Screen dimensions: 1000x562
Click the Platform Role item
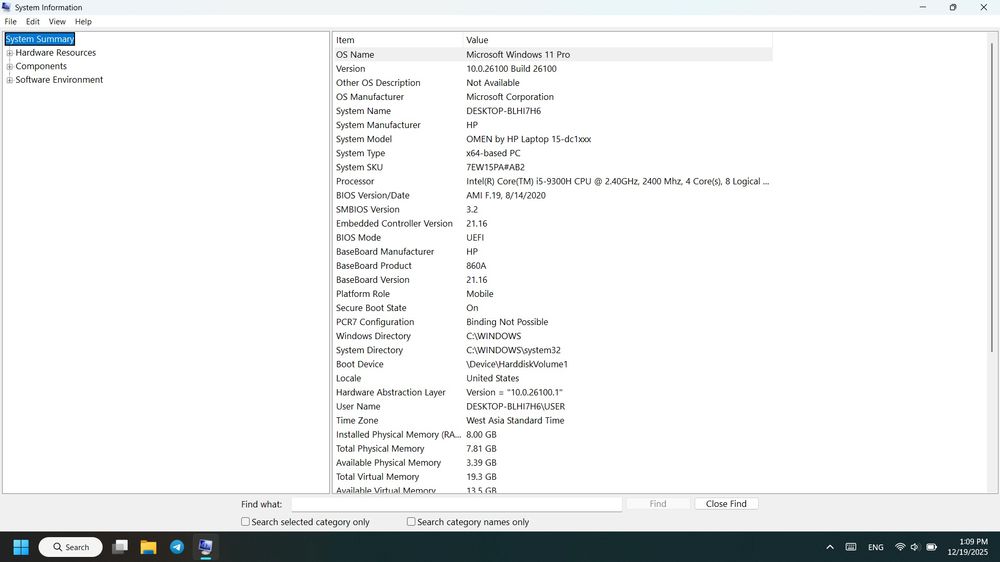(x=363, y=293)
